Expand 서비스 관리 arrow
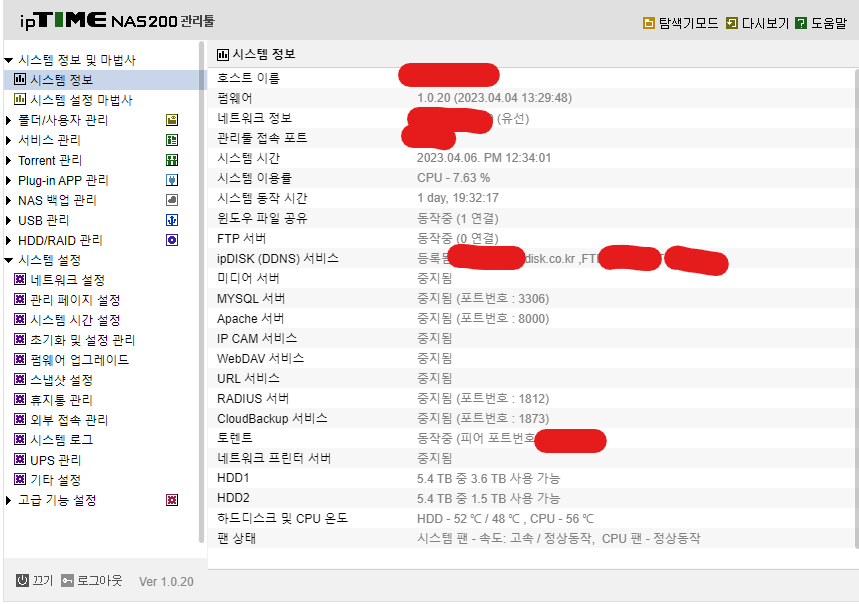 point(8,140)
